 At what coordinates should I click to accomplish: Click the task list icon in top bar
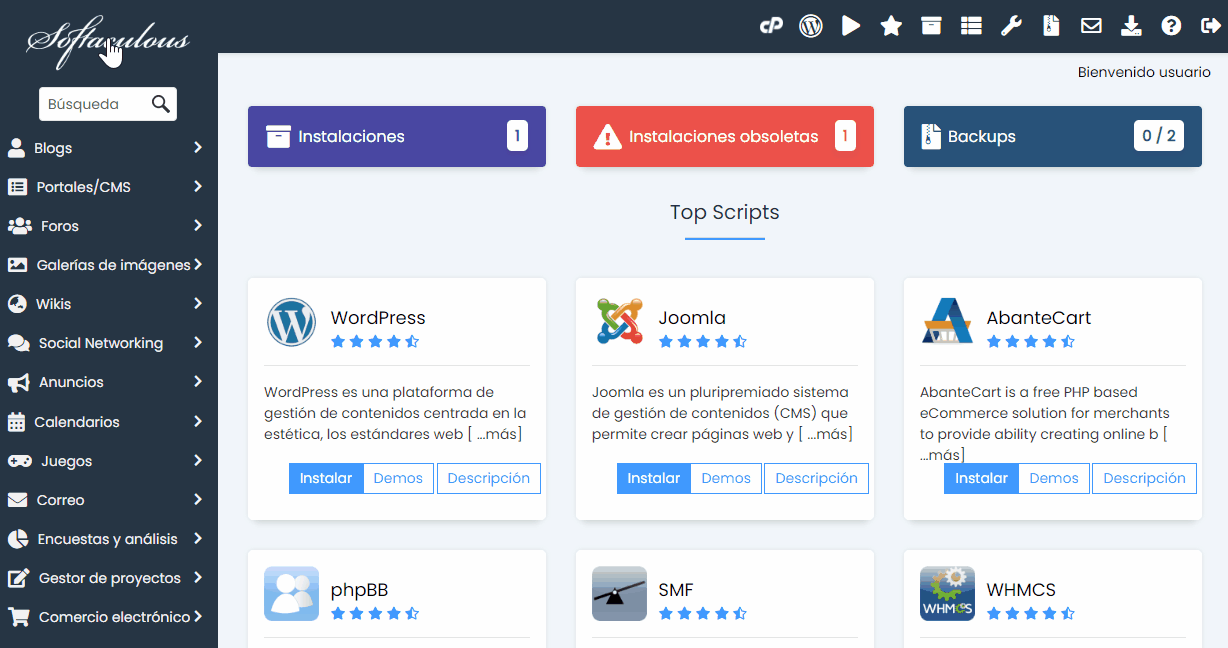click(971, 26)
